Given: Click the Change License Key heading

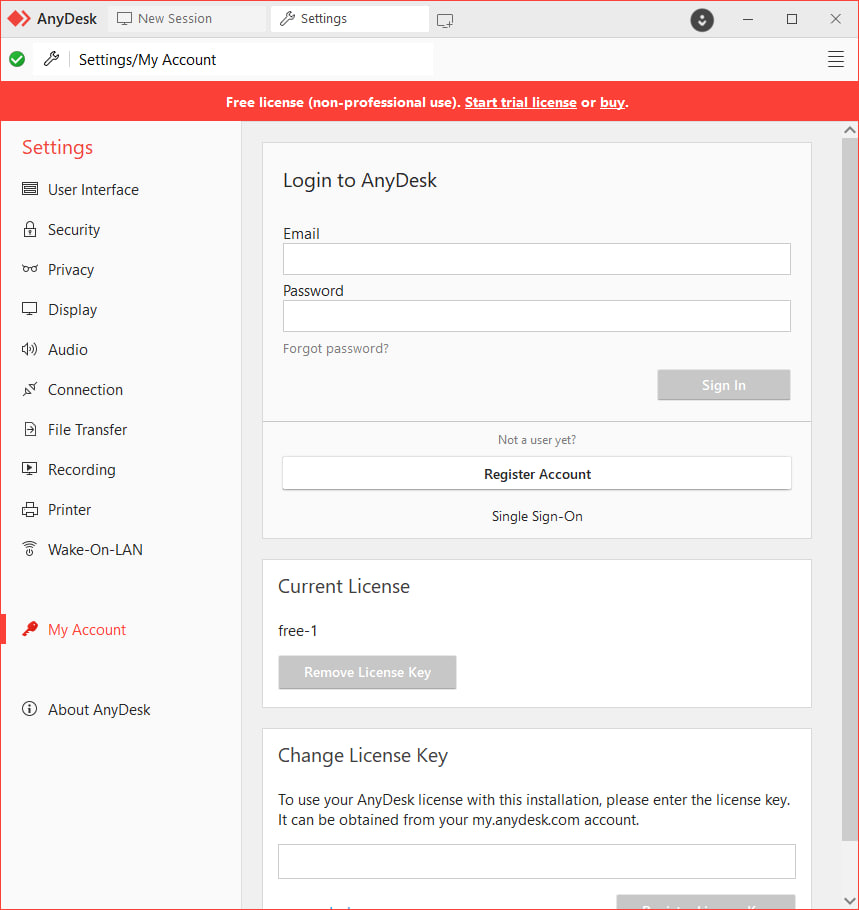Looking at the screenshot, I should point(363,756).
